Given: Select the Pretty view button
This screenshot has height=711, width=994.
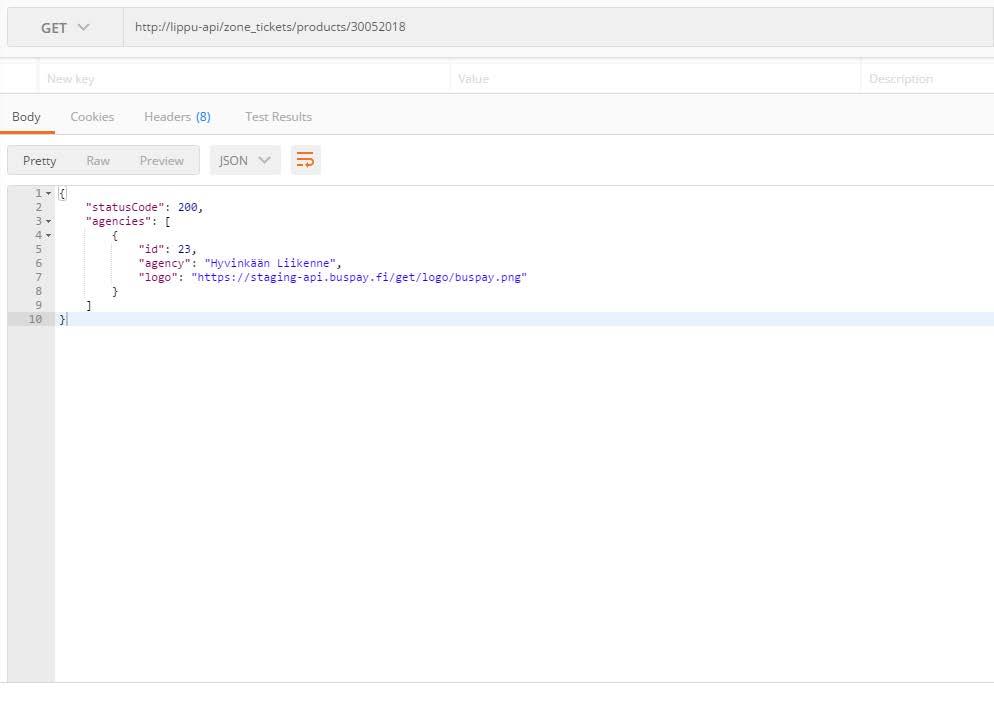Looking at the screenshot, I should pos(39,160).
